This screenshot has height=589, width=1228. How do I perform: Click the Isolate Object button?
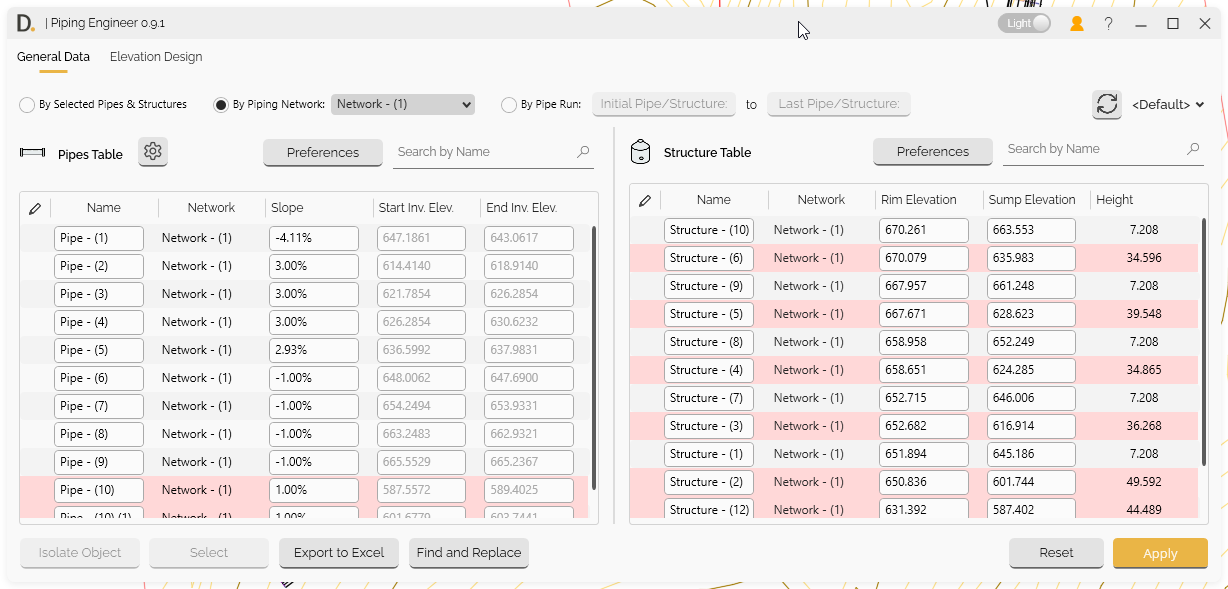click(80, 553)
